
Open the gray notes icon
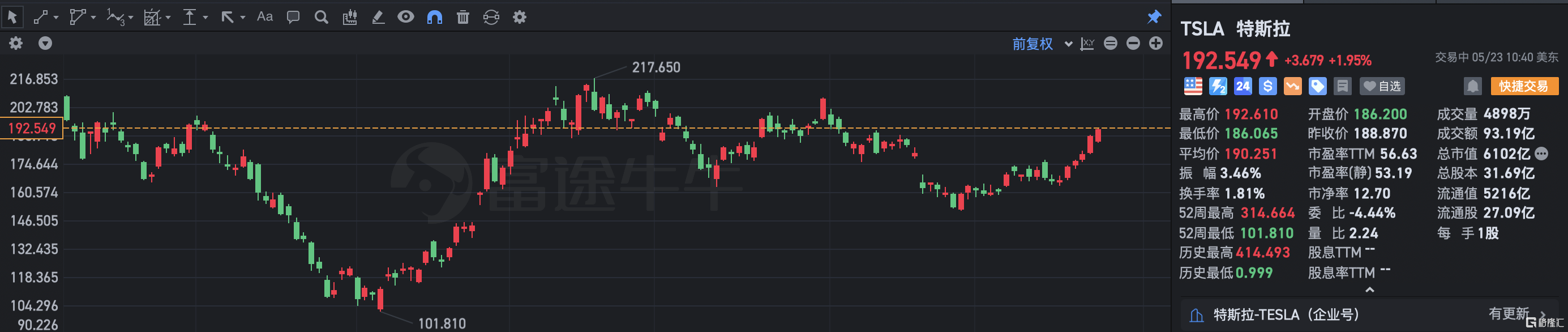coord(1342,87)
